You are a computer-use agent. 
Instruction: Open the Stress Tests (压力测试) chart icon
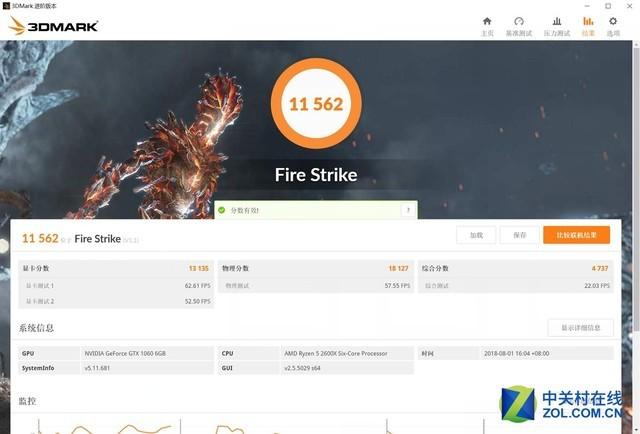click(557, 21)
